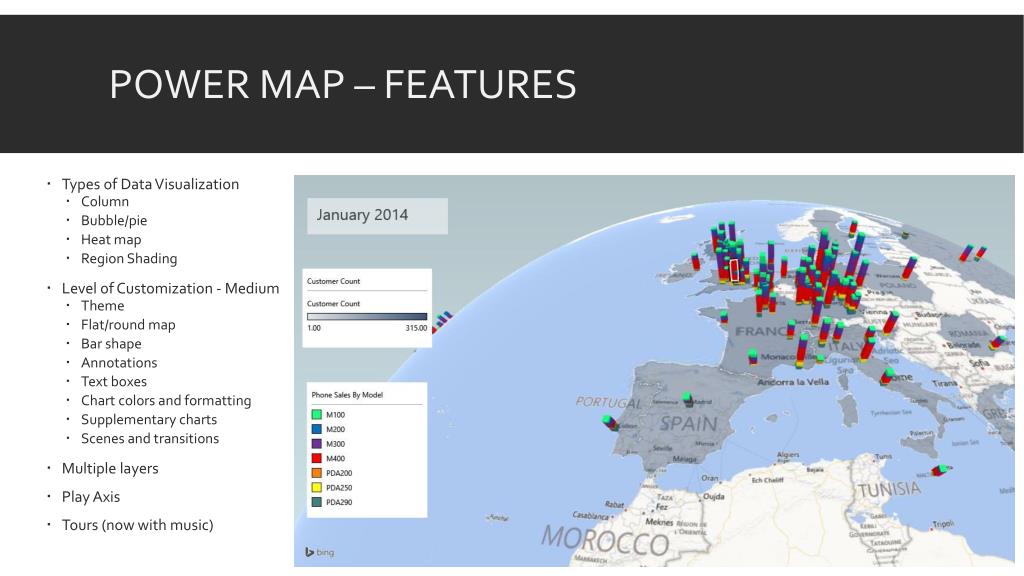Click the "PDA290" legend label text
The height and width of the screenshot is (576, 1024).
[x=339, y=502]
